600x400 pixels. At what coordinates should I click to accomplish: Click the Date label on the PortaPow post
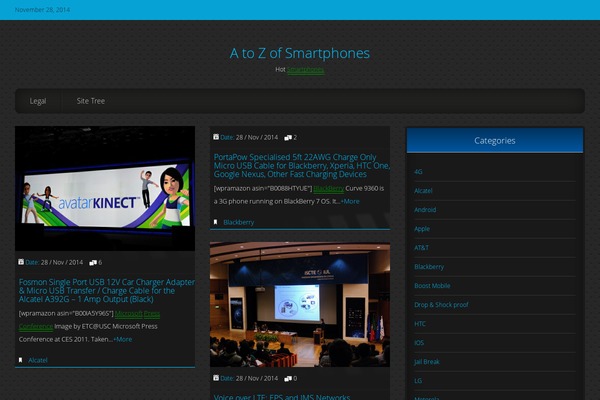227,137
